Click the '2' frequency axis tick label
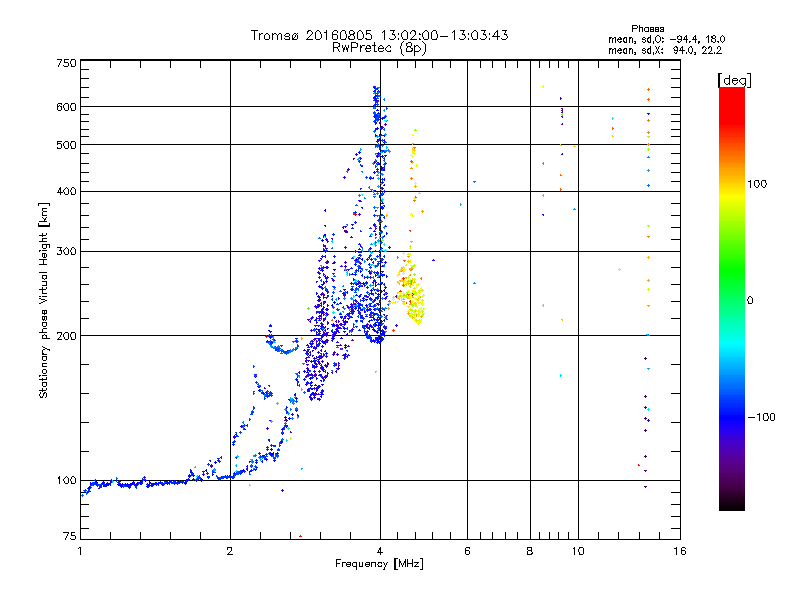Image resolution: width=800 pixels, height=600 pixels. point(230,551)
